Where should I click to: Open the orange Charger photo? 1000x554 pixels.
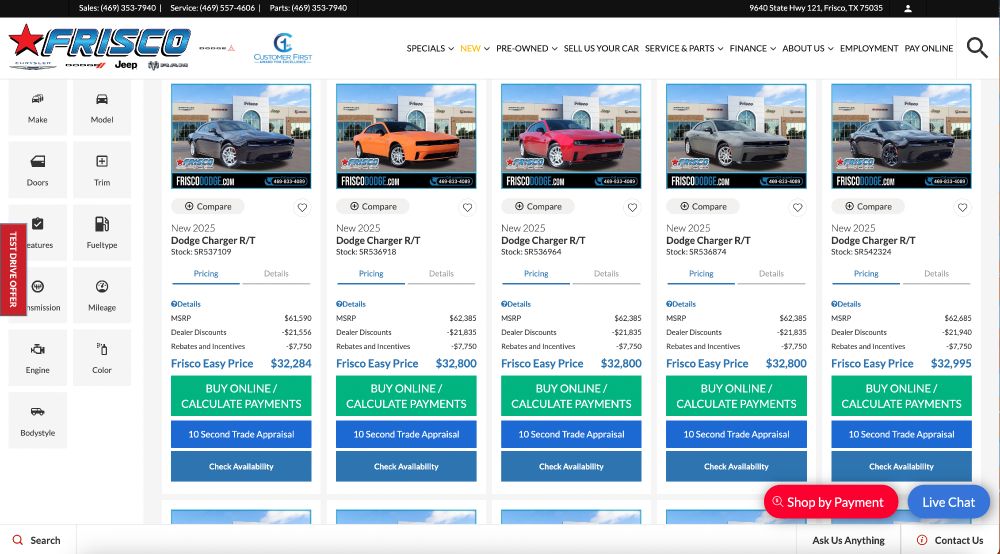click(406, 136)
